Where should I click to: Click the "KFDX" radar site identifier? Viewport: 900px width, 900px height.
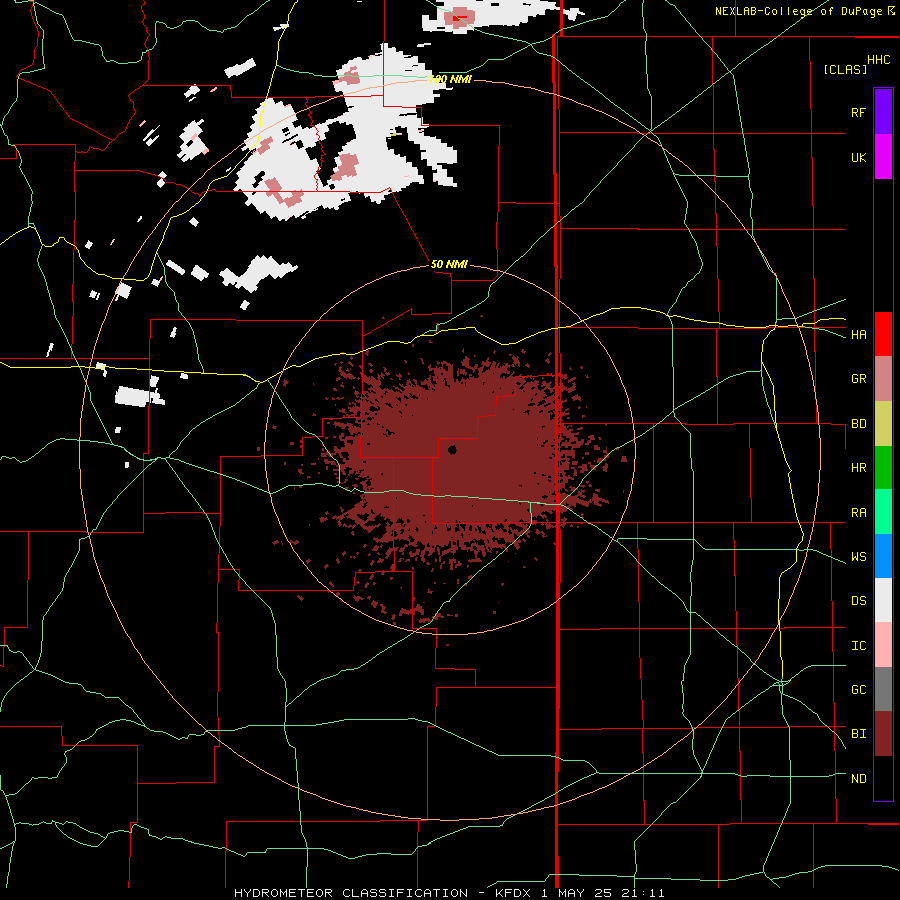point(513,893)
